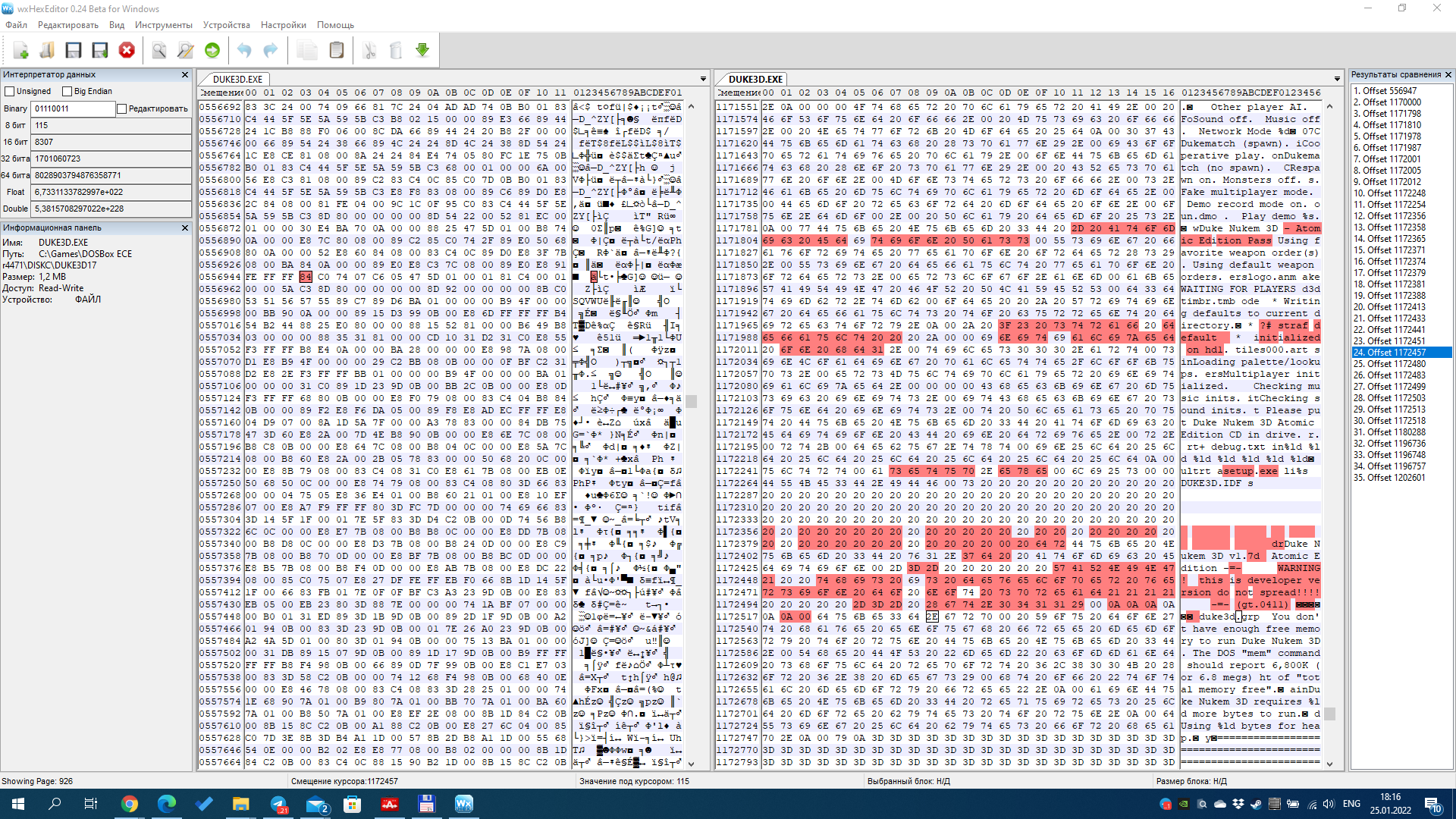
Task: Select comparison result Offset 1180208
Action: [1395, 432]
